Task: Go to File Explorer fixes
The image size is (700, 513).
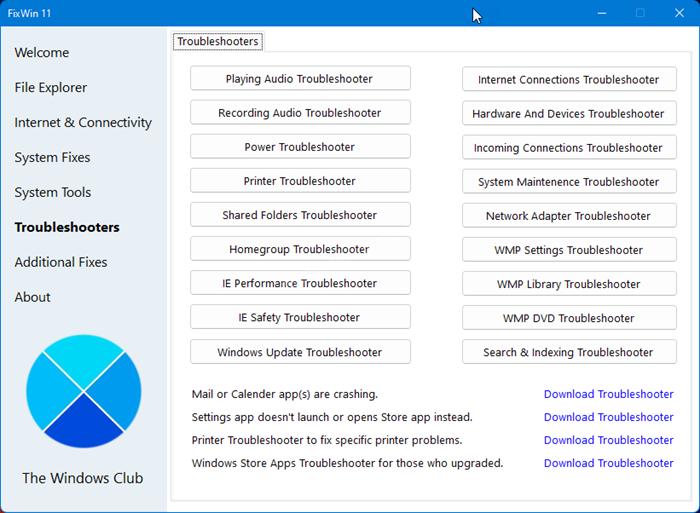Action: point(51,88)
